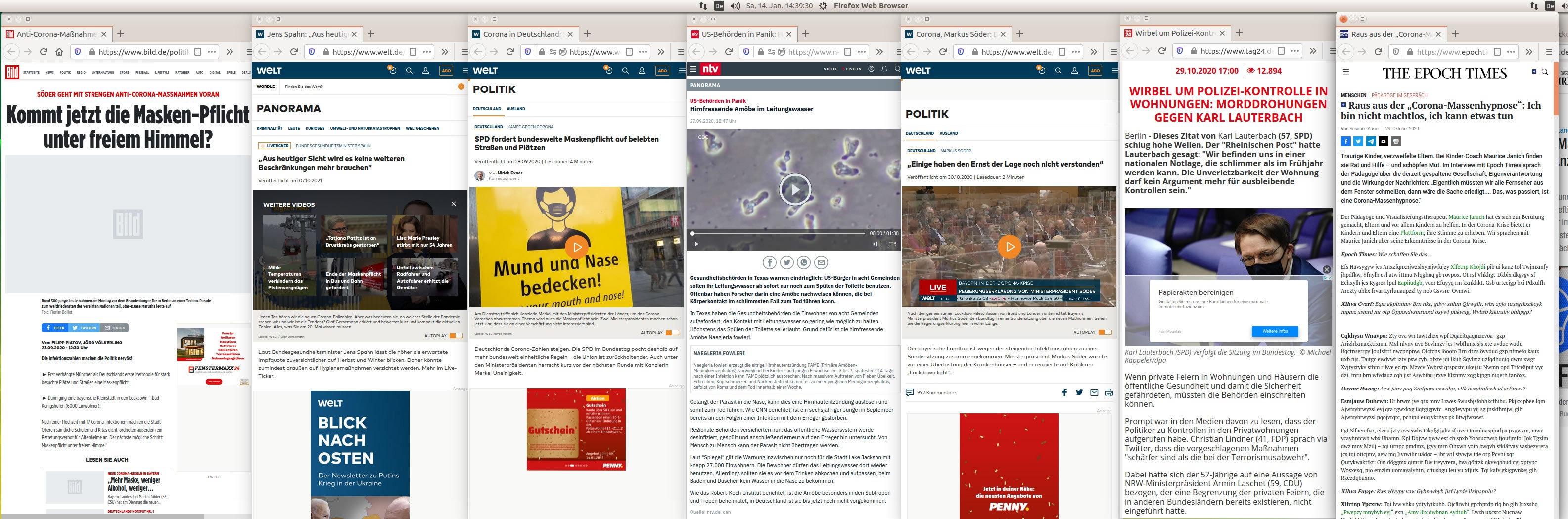Open page actions dots in Jens Spahn window

pyautogui.click(x=427, y=52)
